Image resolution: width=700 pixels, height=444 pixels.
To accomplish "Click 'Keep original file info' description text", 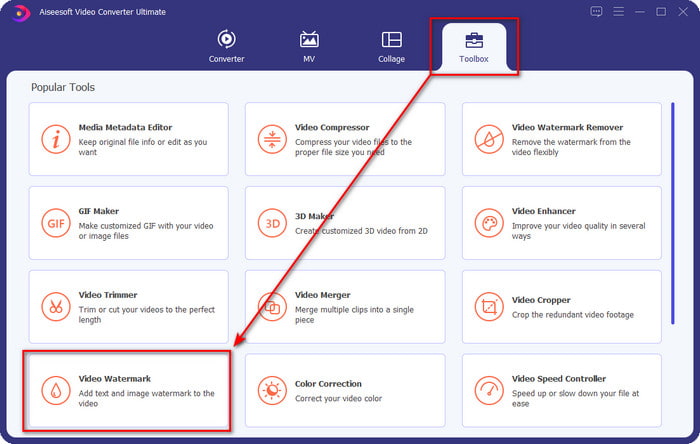I will point(142,147).
